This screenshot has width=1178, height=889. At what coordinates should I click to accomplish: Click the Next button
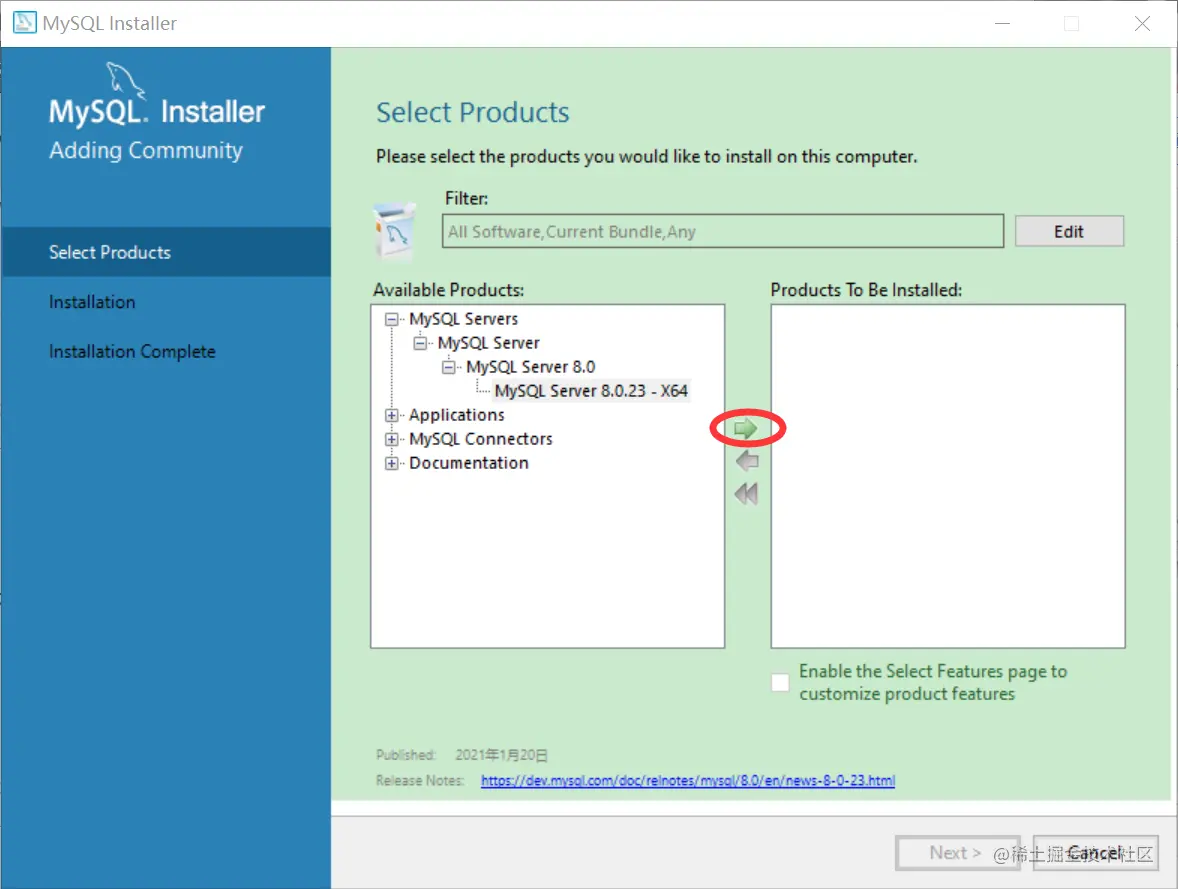[956, 853]
